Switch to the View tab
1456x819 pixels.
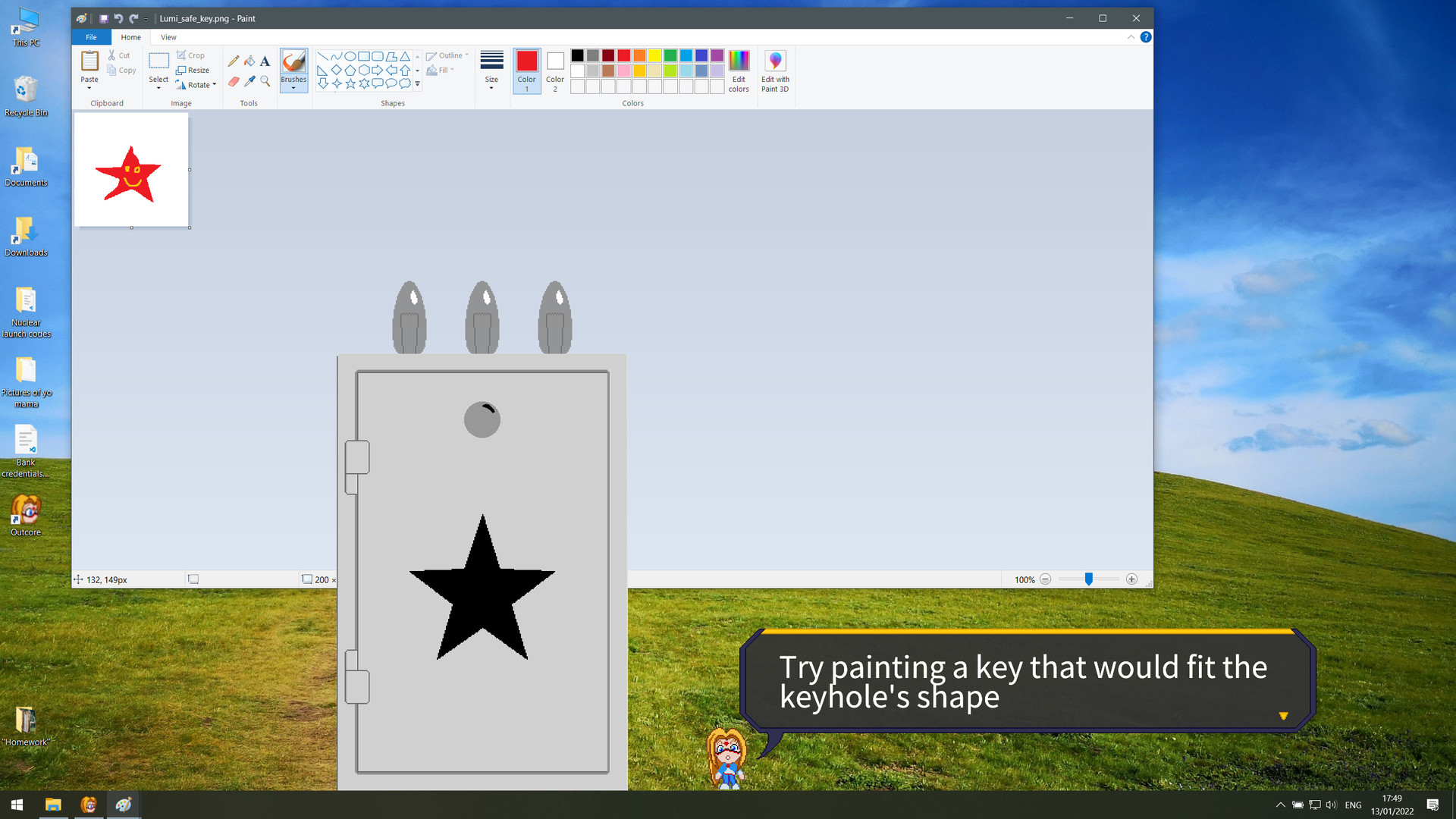coord(168,36)
